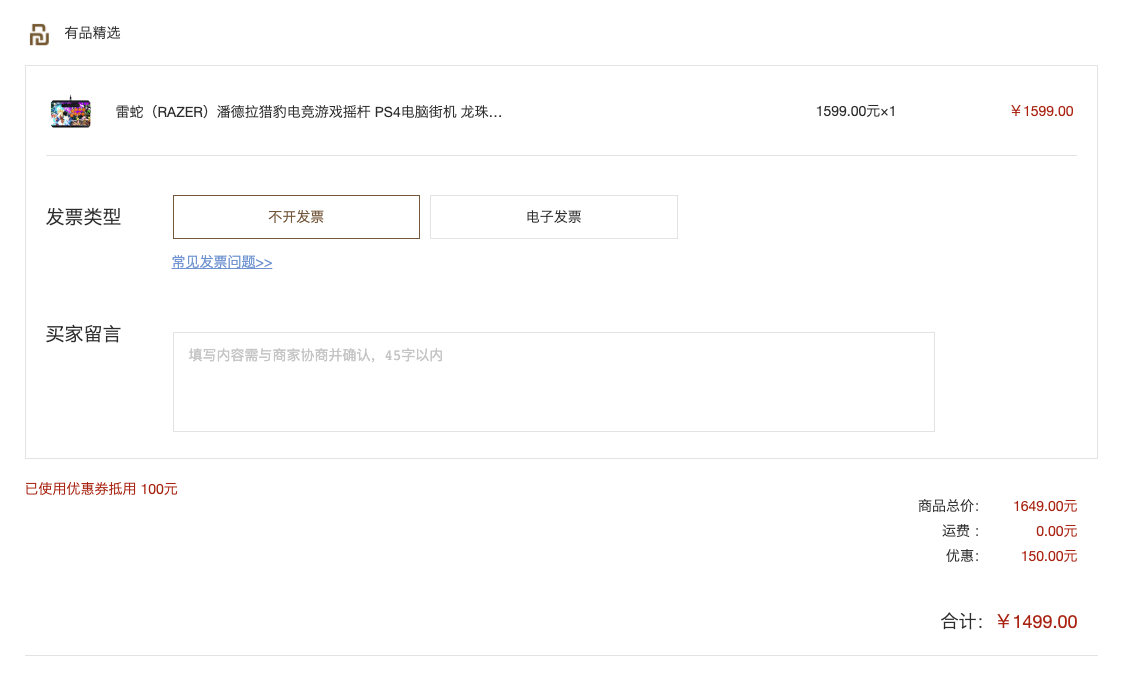The height and width of the screenshot is (698, 1127).
Task: Click the ￥1599.00 item subtotal
Action: click(1041, 111)
